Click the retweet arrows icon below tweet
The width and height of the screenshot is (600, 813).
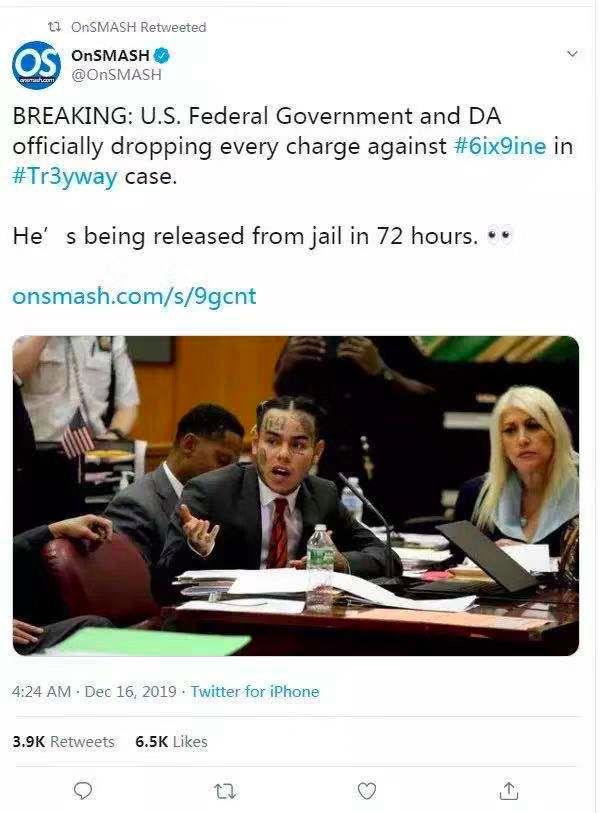(225, 791)
